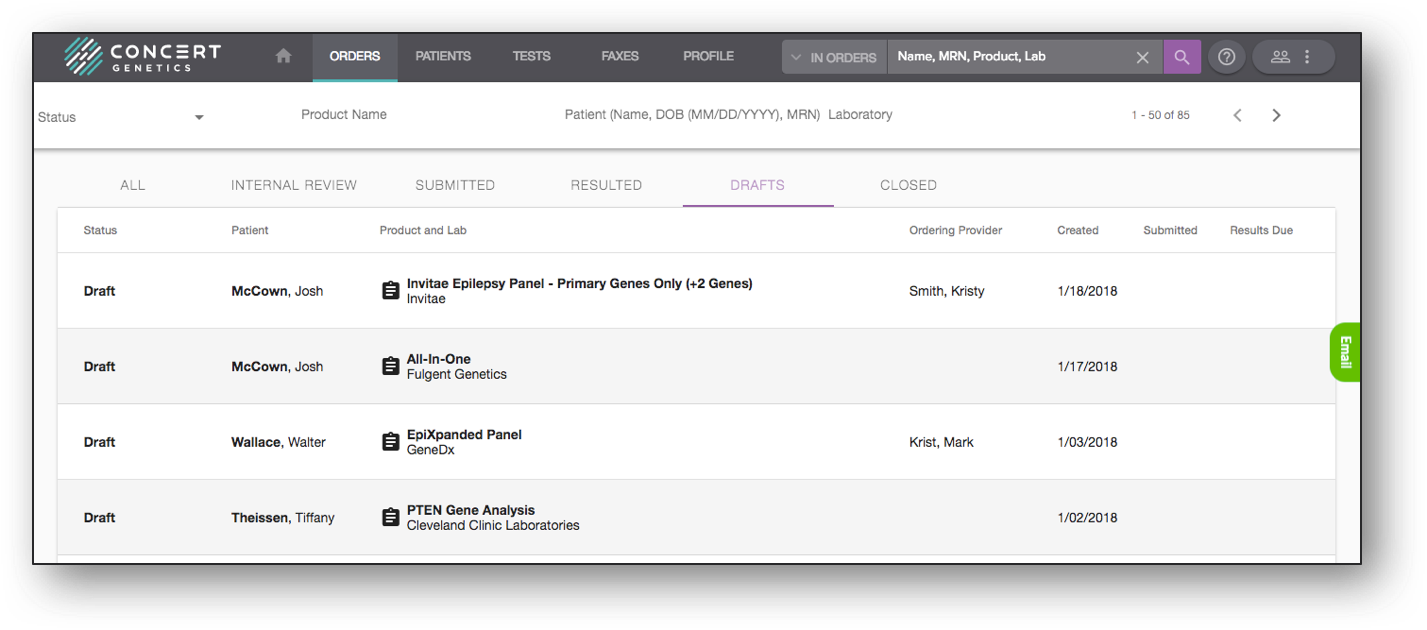This screenshot has height=630, width=1427.
Task: Click clipboard icon beside PTEN Gene Analysis
Action: 391,518
